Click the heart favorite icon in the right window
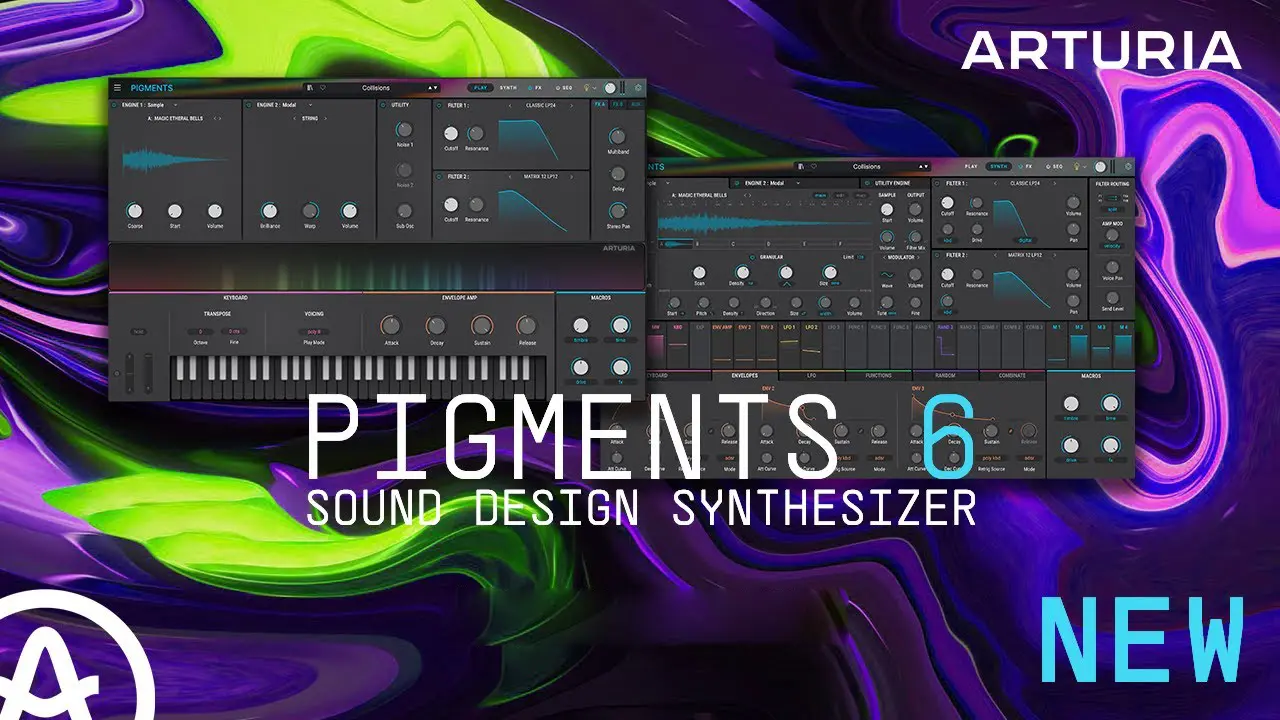The height and width of the screenshot is (720, 1280). pyautogui.click(x=814, y=167)
